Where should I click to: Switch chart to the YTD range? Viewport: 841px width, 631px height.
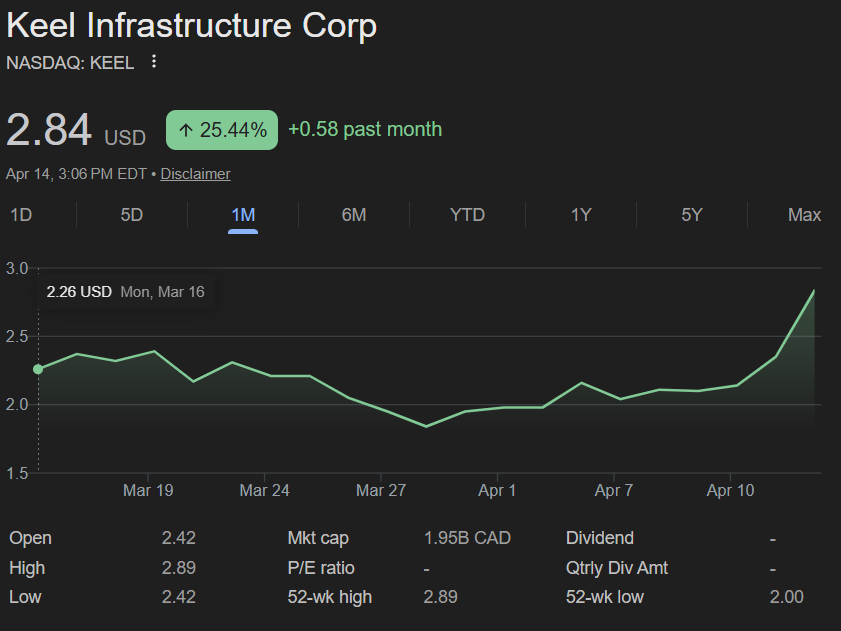pos(467,215)
